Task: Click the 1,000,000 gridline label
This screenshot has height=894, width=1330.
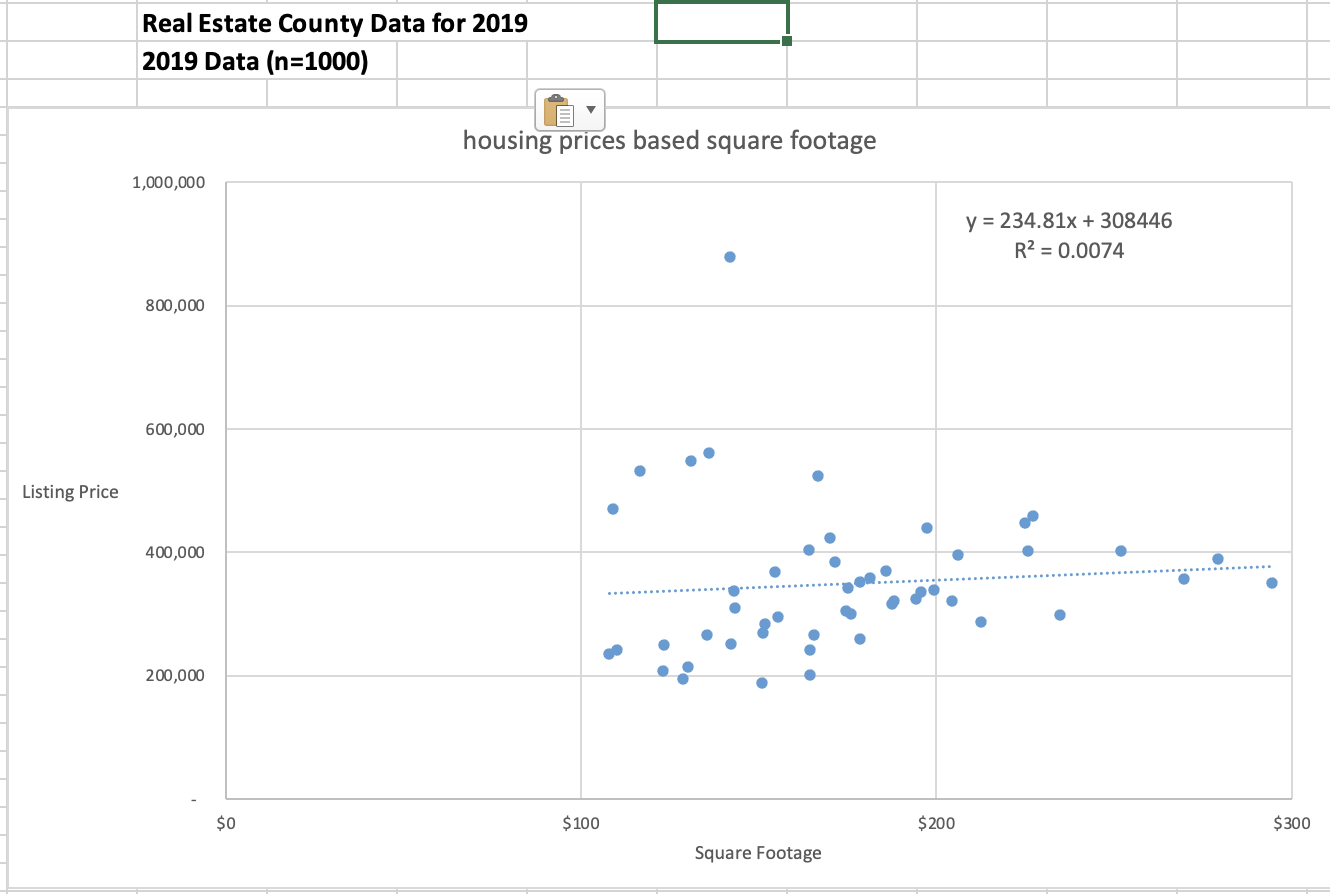Action: 170,181
